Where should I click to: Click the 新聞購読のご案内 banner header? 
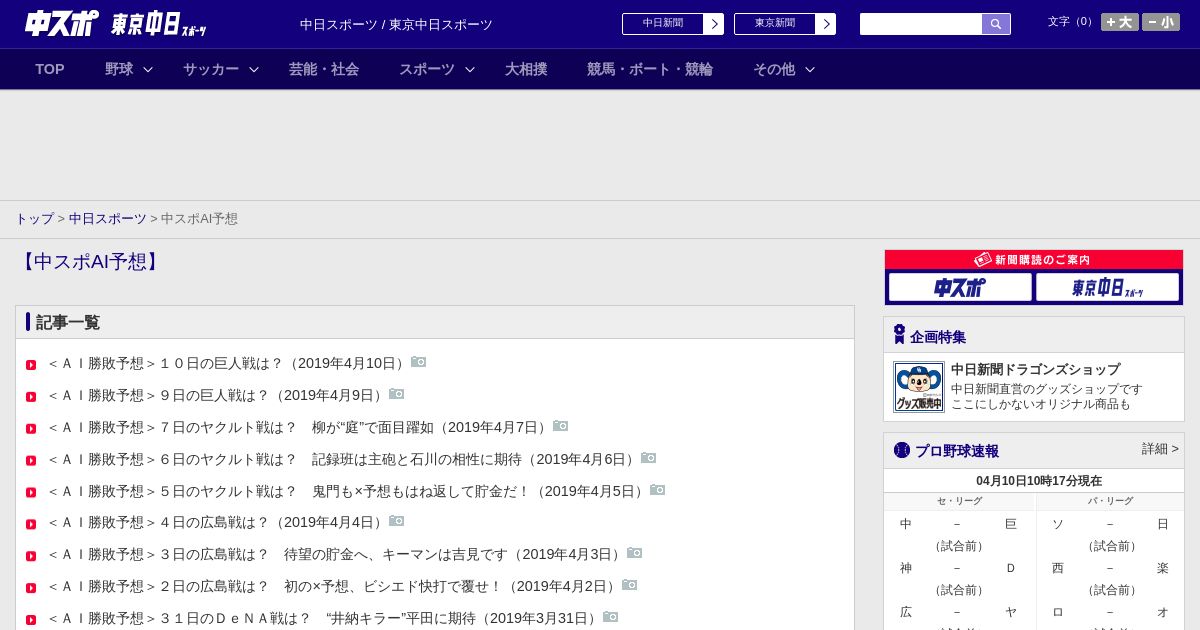pos(1034,260)
